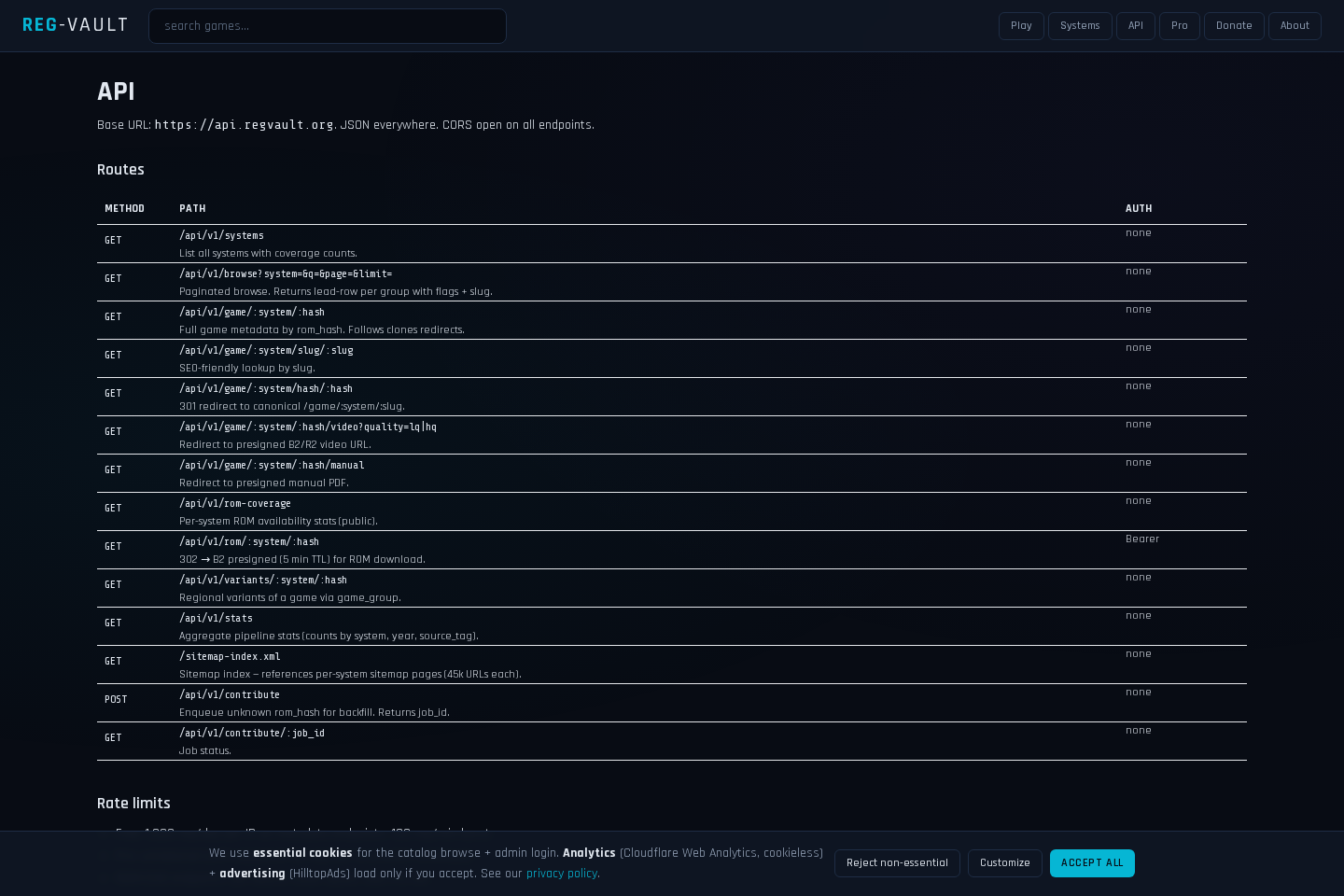Click description 'Enqueue unknown rom_hash for backfill'
Screen dimensions: 1344x896
point(315,713)
